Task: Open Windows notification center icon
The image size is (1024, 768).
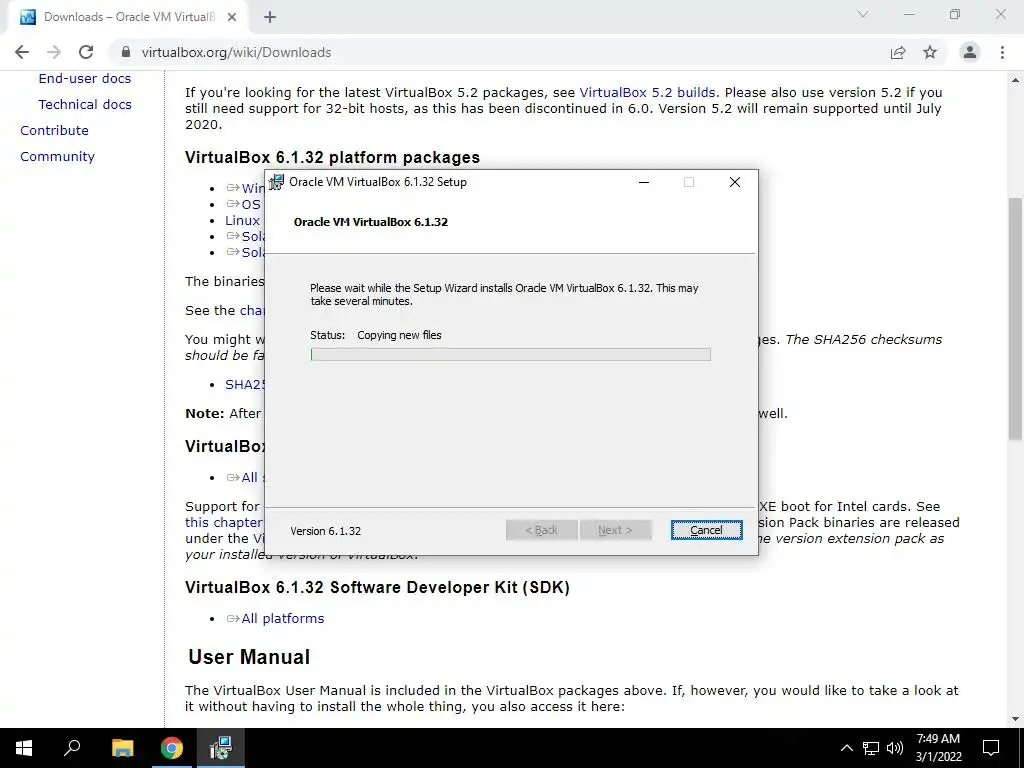Action: [x=991, y=748]
